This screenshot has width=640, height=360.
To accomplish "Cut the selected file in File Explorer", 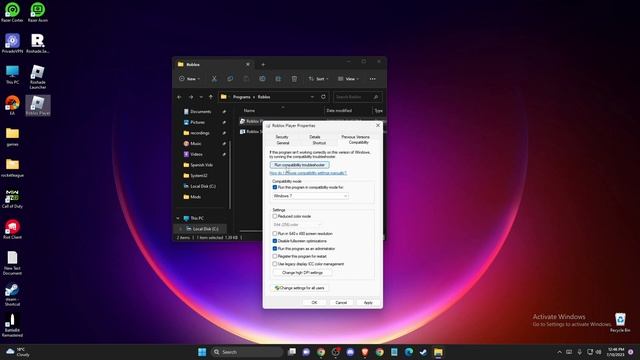I will click(x=214, y=79).
